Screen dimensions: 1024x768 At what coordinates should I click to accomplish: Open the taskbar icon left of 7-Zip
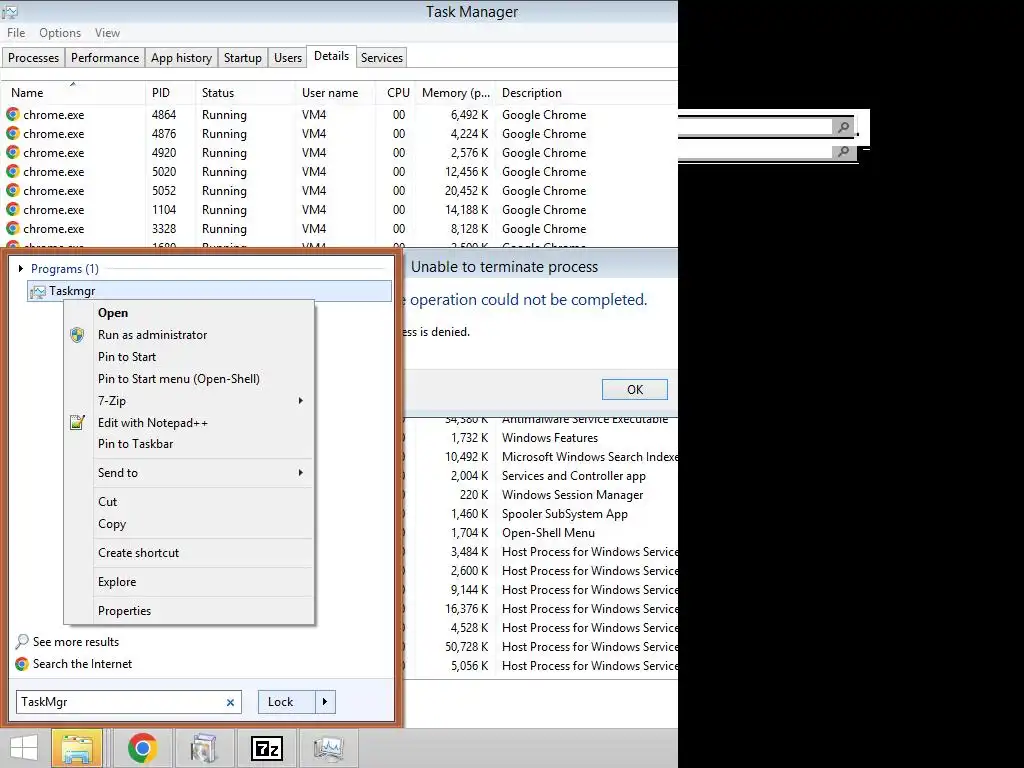(x=203, y=748)
